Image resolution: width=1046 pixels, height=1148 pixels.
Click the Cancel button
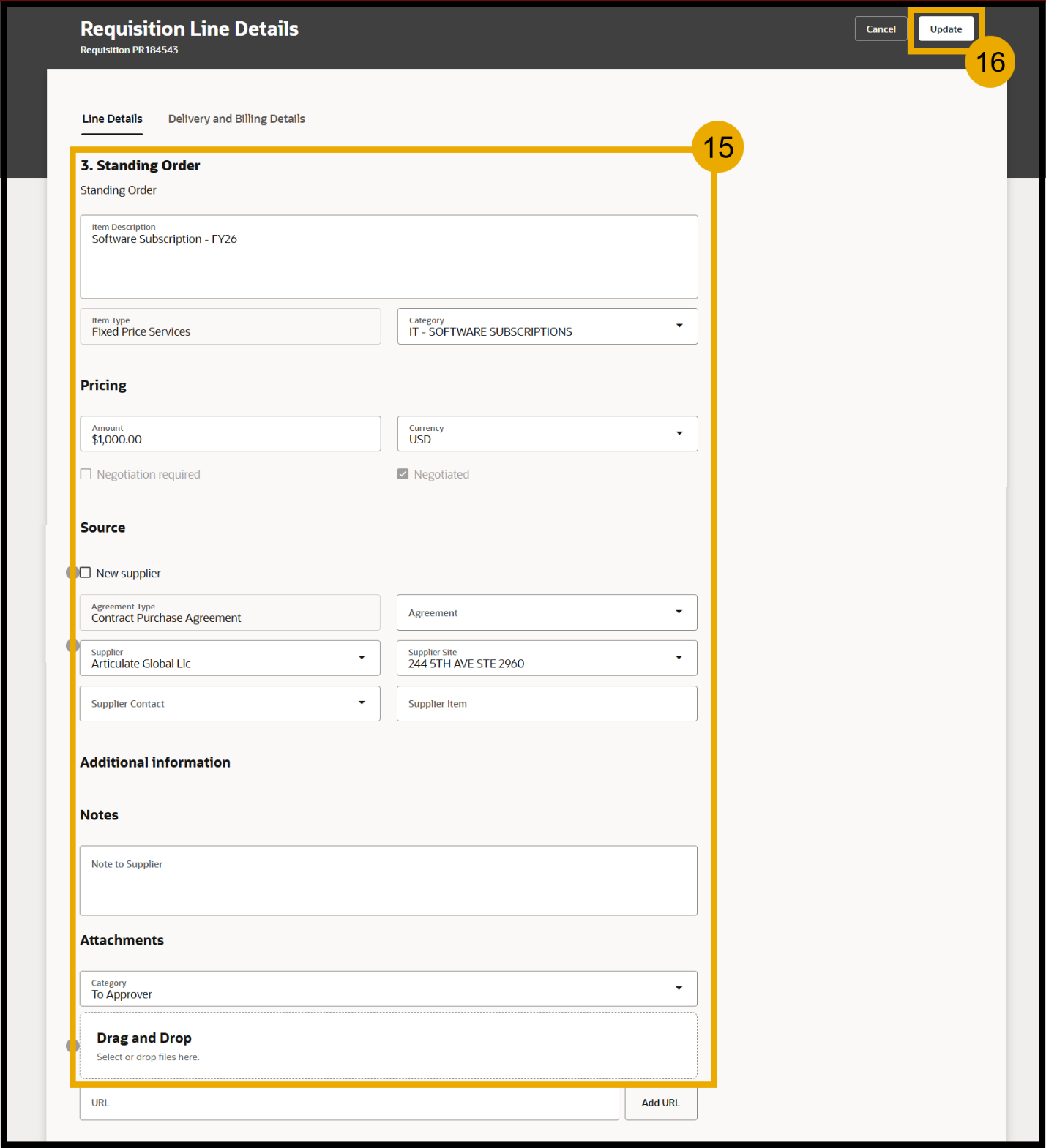881,29
